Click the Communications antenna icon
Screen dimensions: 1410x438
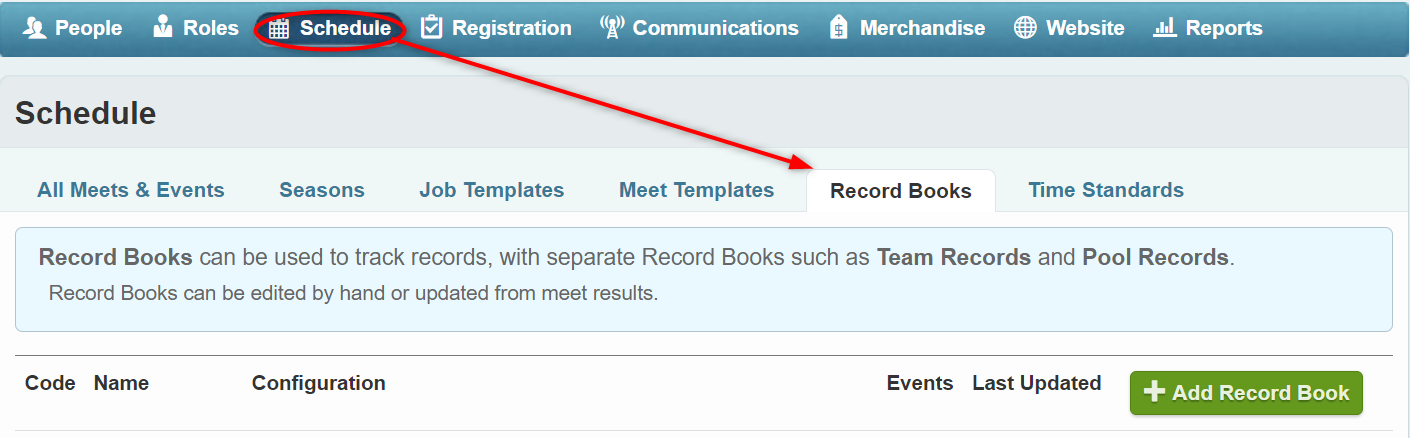[x=612, y=28]
